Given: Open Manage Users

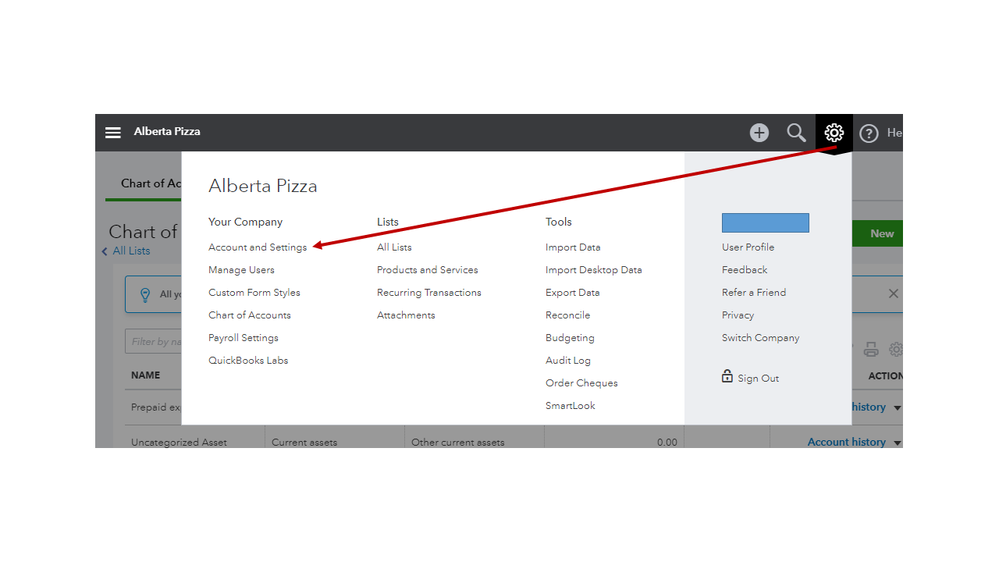Looking at the screenshot, I should pyautogui.click(x=241, y=270).
